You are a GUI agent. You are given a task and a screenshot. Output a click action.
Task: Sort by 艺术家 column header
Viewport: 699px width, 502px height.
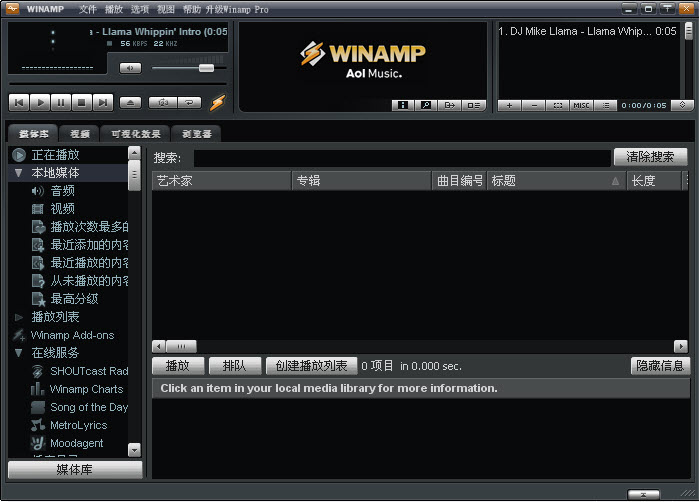(222, 181)
